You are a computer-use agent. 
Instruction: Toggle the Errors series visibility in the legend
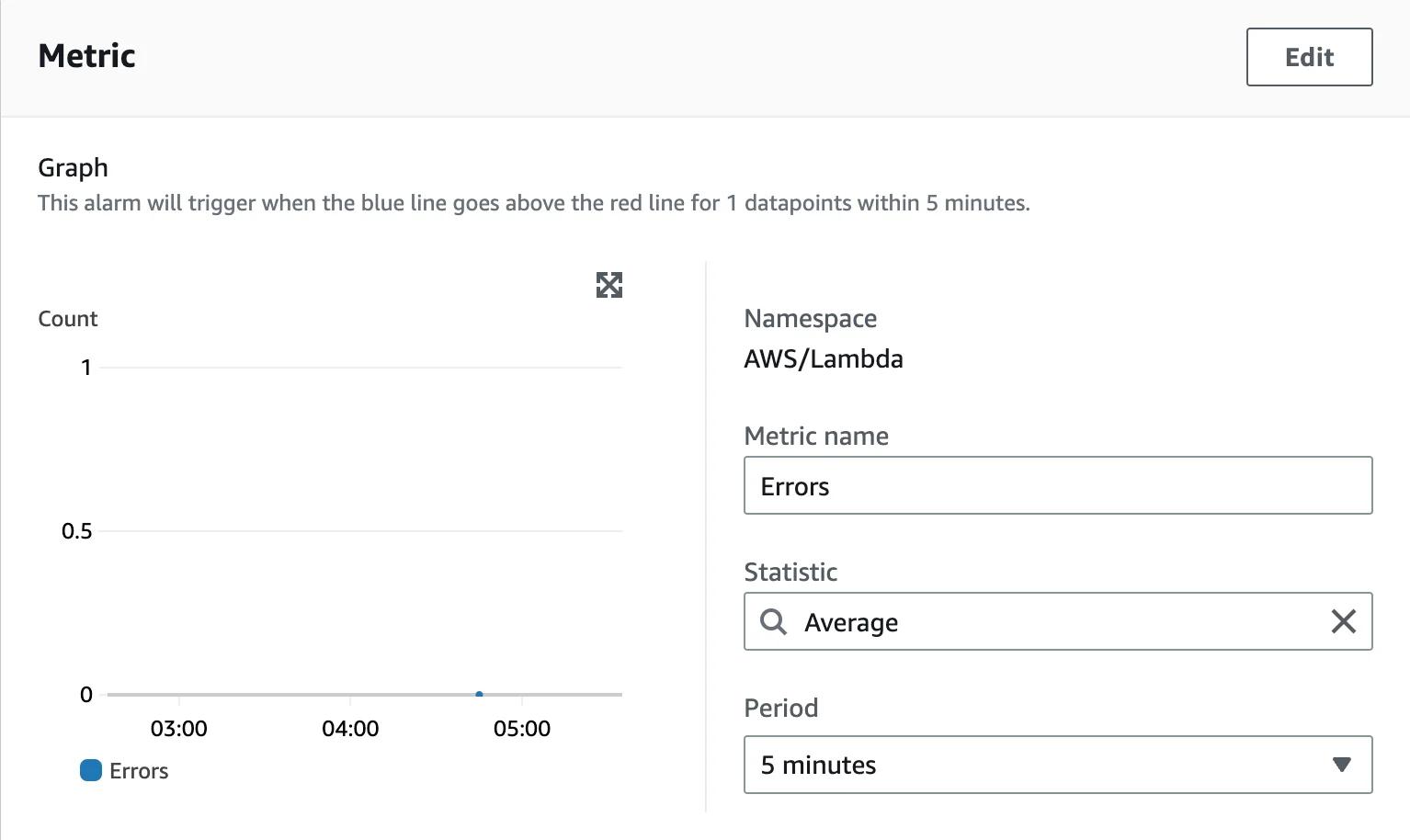point(90,770)
